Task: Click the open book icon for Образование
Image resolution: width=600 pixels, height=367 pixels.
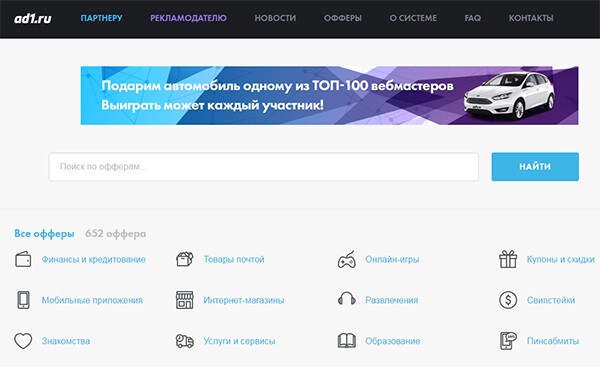Action: pos(347,341)
